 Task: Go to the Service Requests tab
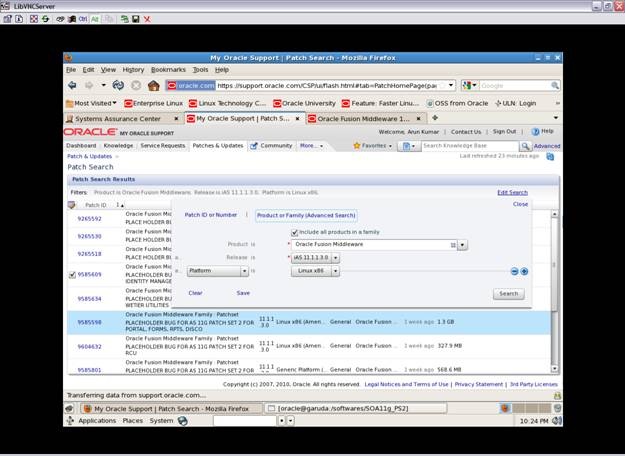click(163, 146)
